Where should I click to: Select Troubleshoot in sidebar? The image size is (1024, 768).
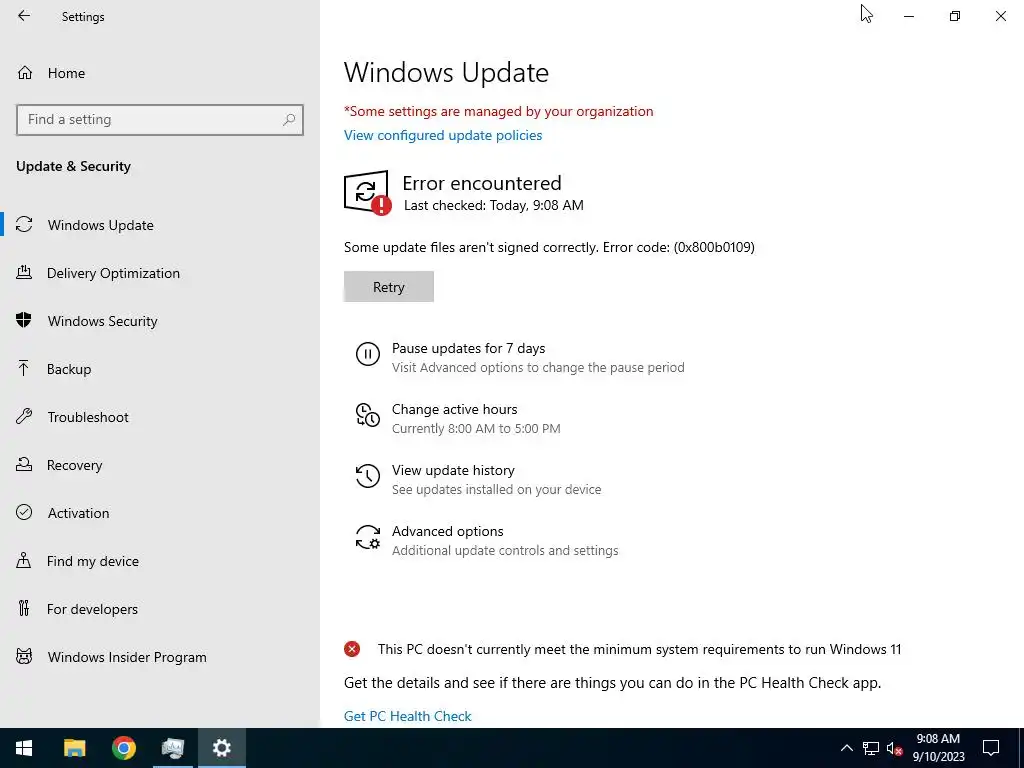click(x=88, y=417)
